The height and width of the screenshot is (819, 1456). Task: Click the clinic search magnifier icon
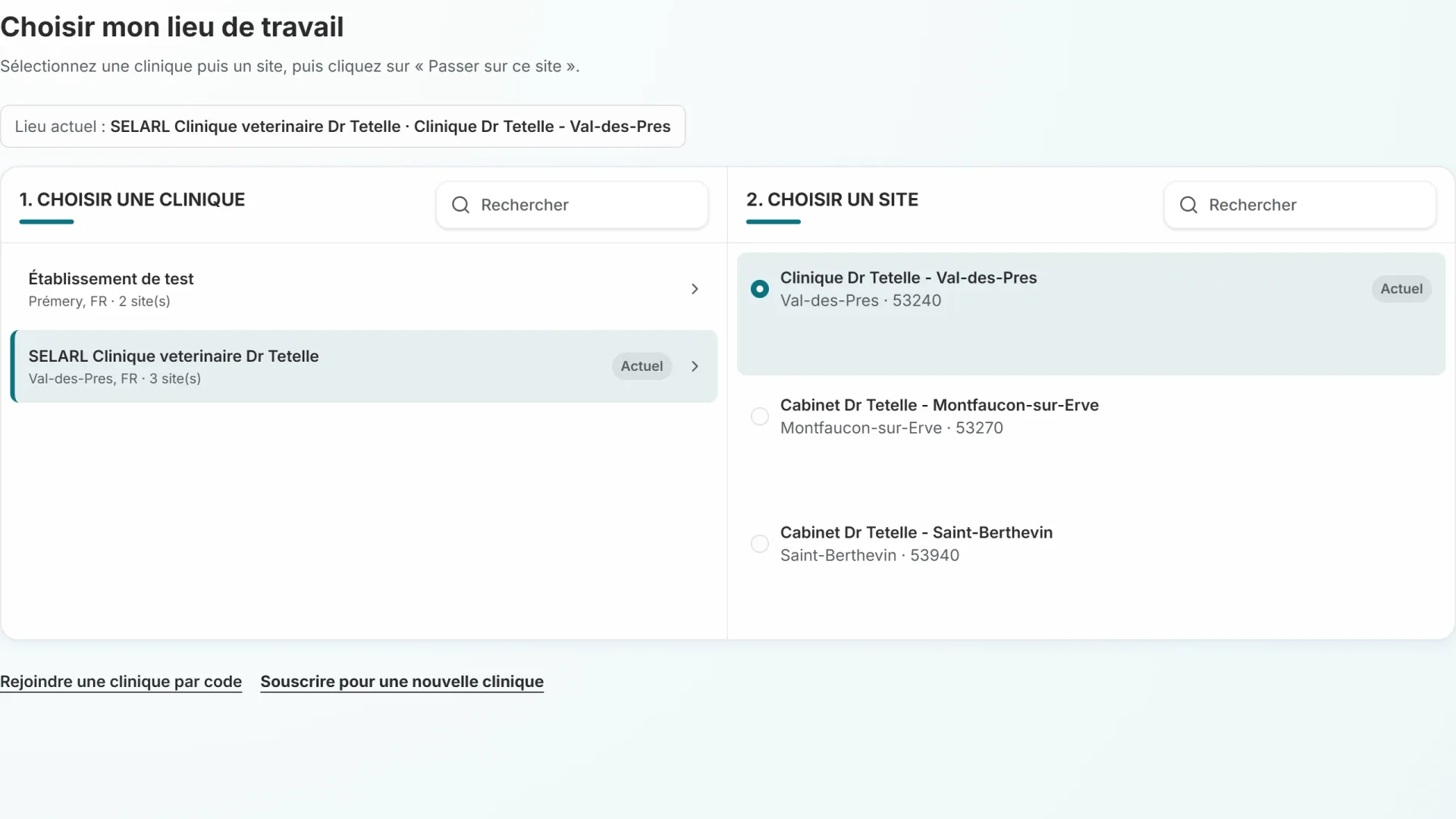[460, 205]
